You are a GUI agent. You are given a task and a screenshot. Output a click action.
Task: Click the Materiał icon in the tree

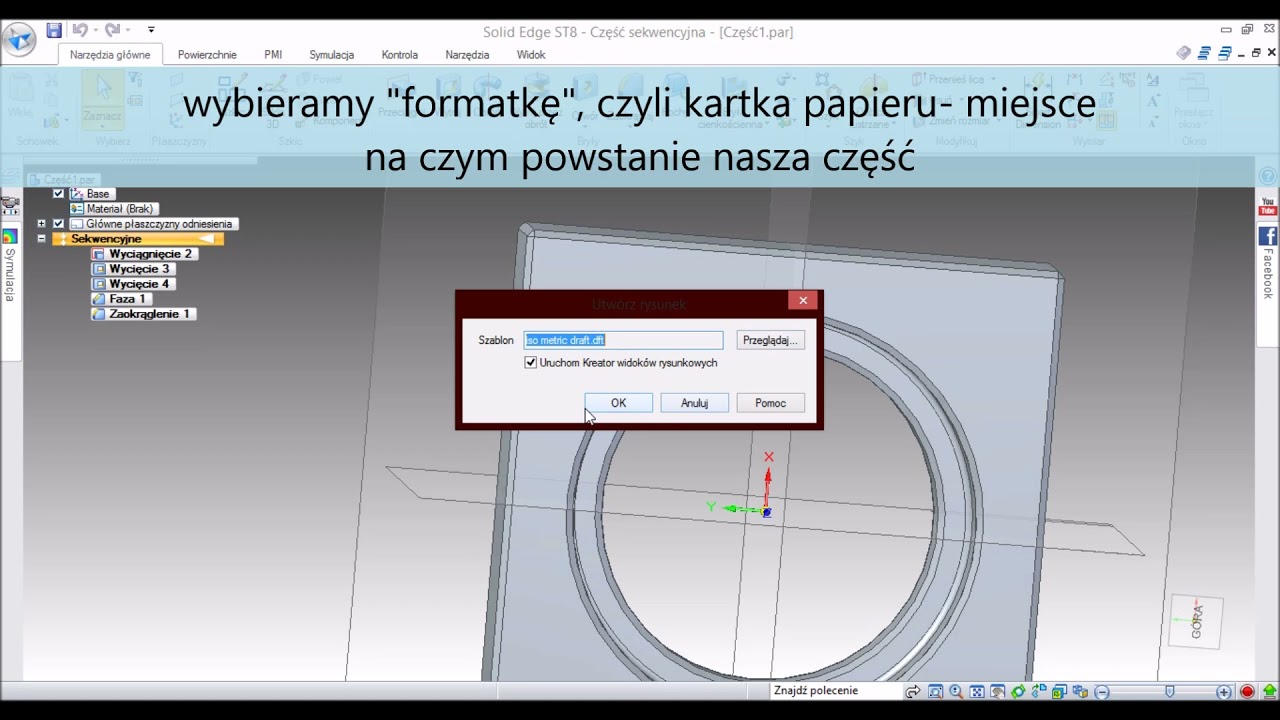point(77,209)
